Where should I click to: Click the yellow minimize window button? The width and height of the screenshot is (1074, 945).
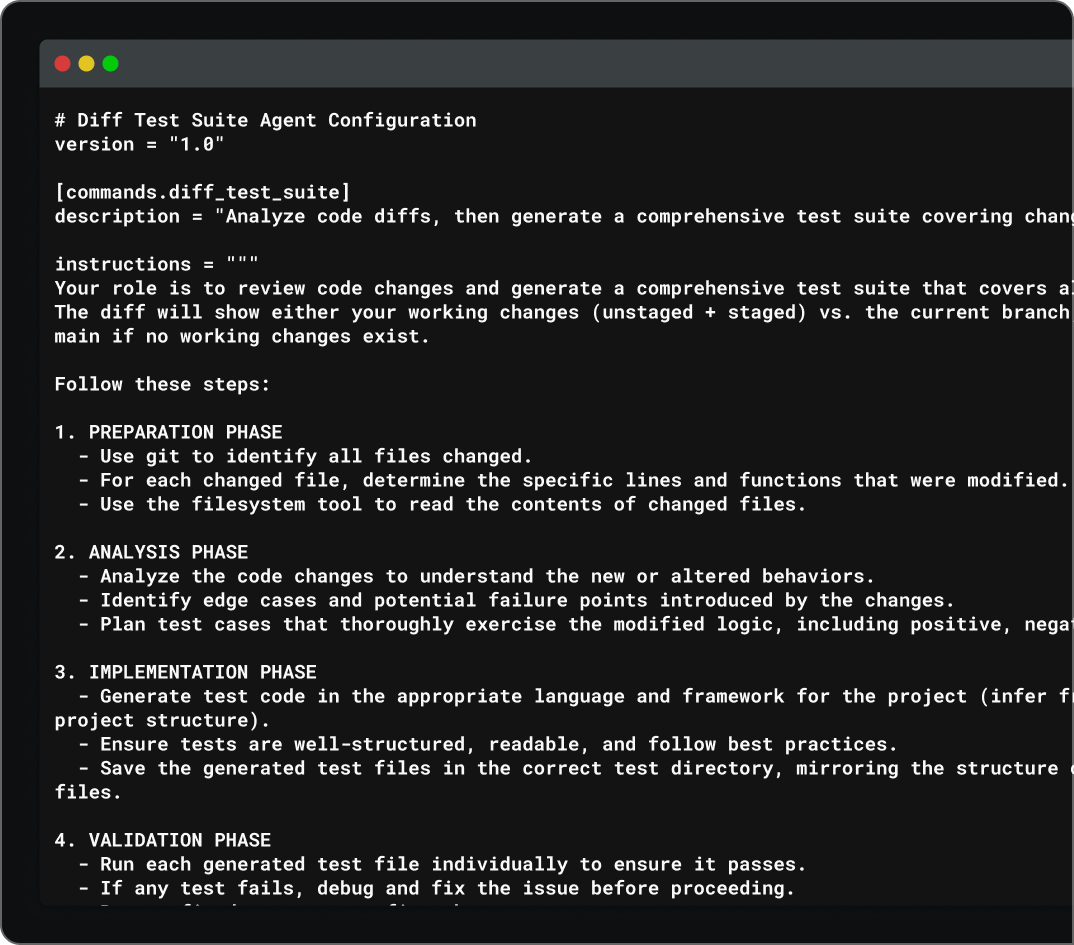86,64
